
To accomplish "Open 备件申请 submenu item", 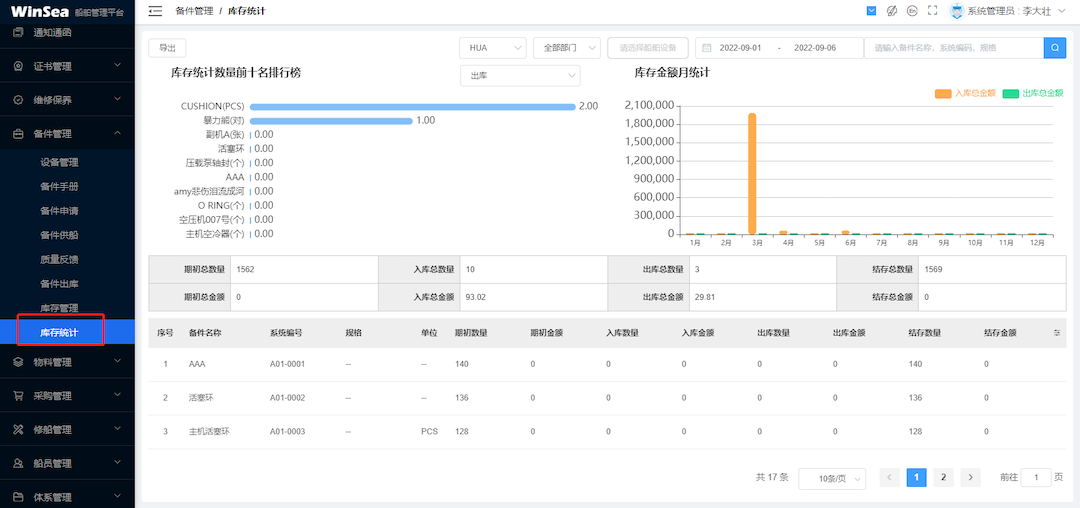I will (59, 211).
